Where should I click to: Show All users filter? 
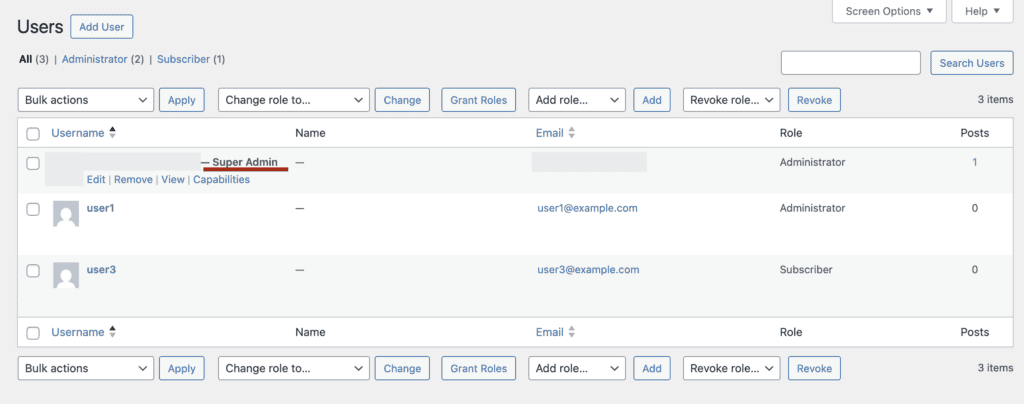[25, 59]
